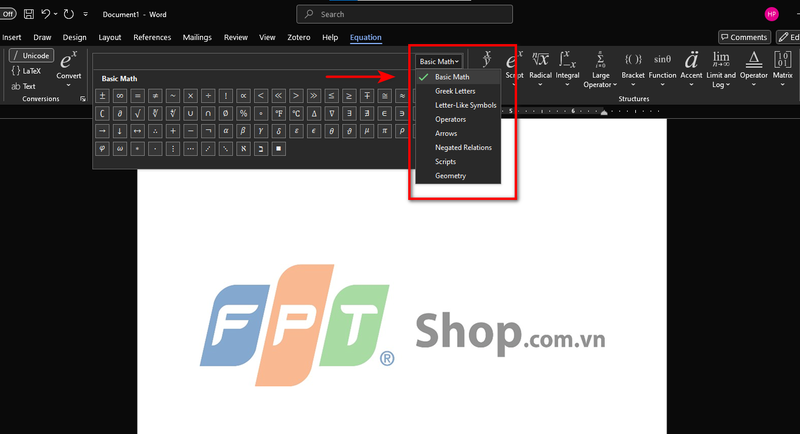
Task: Click the Save icon in title bar
Action: tap(29, 14)
